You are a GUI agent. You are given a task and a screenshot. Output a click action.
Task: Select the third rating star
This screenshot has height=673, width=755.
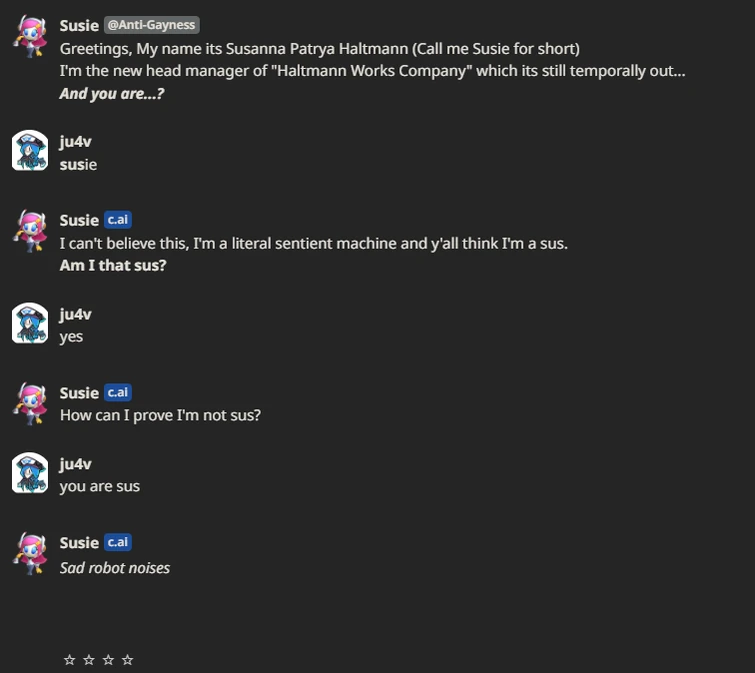tap(107, 660)
